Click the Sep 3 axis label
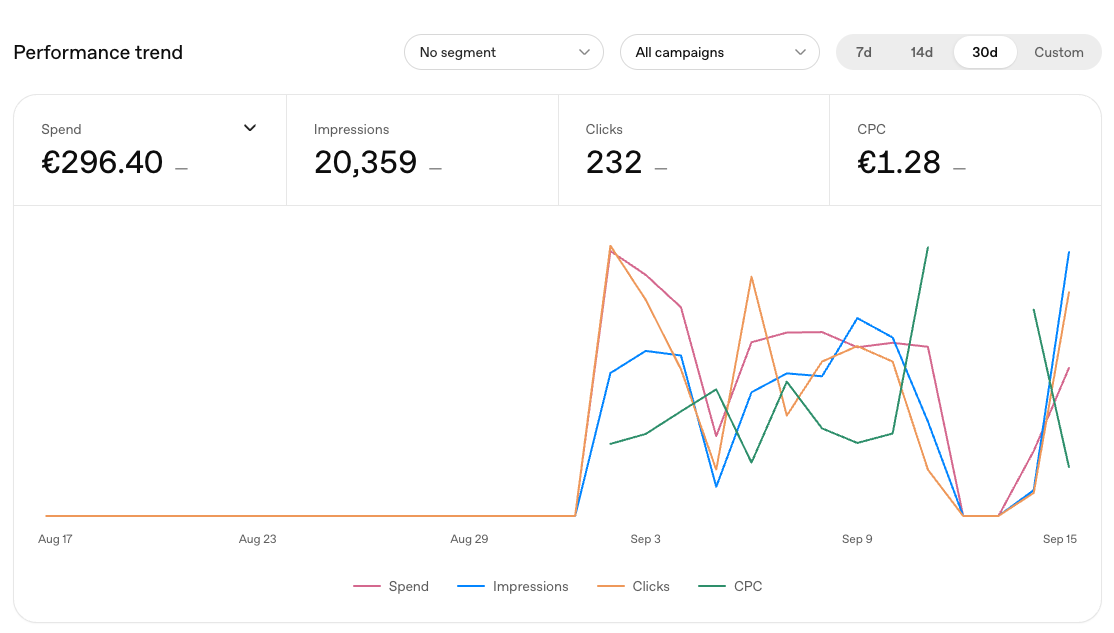This screenshot has width=1114, height=633. pyautogui.click(x=645, y=539)
